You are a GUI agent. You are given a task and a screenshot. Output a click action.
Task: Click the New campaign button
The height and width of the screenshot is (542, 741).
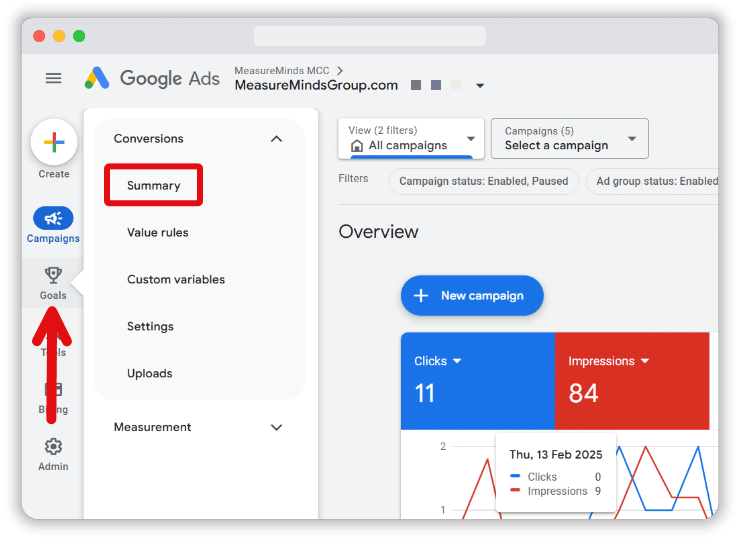click(472, 295)
